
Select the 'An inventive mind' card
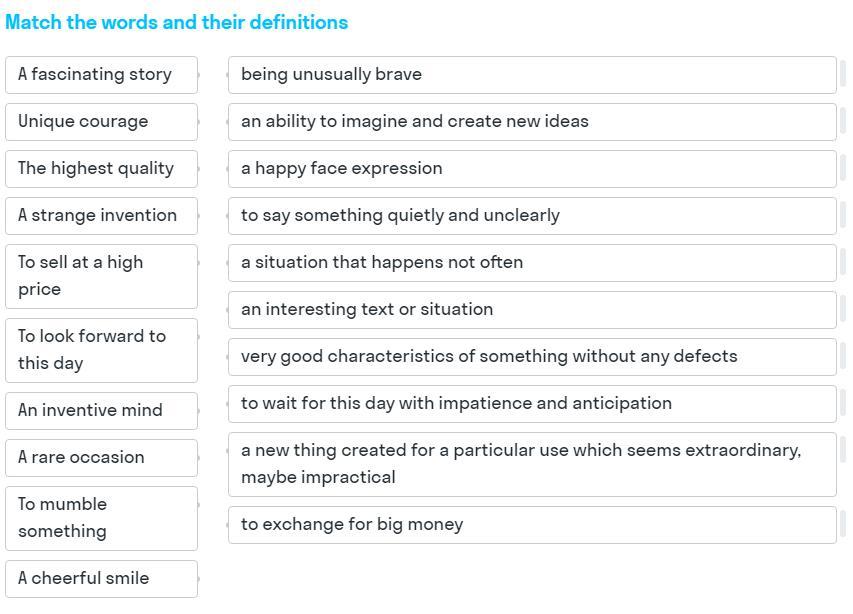coord(101,411)
